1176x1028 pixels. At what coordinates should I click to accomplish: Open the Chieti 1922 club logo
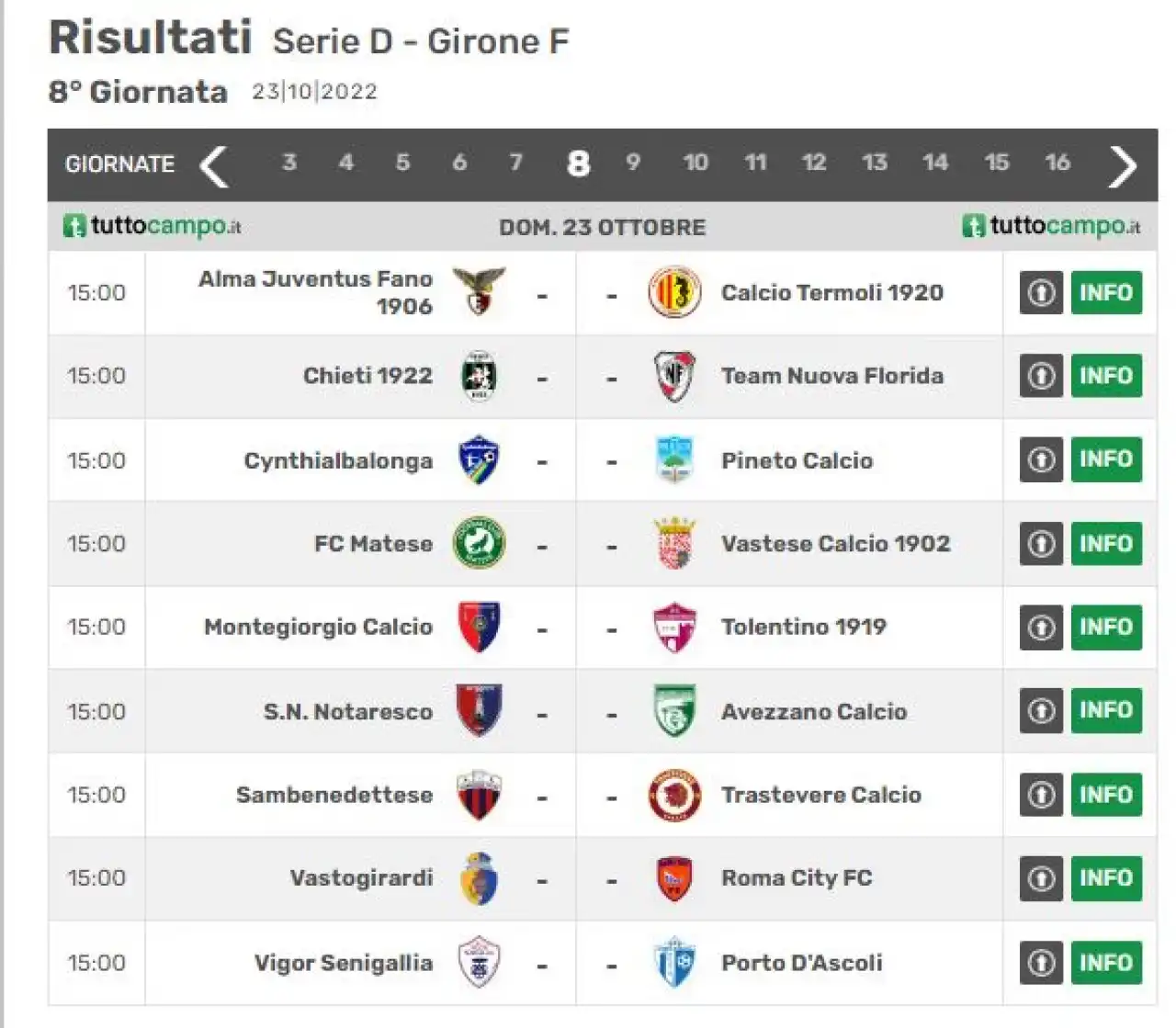(x=479, y=376)
